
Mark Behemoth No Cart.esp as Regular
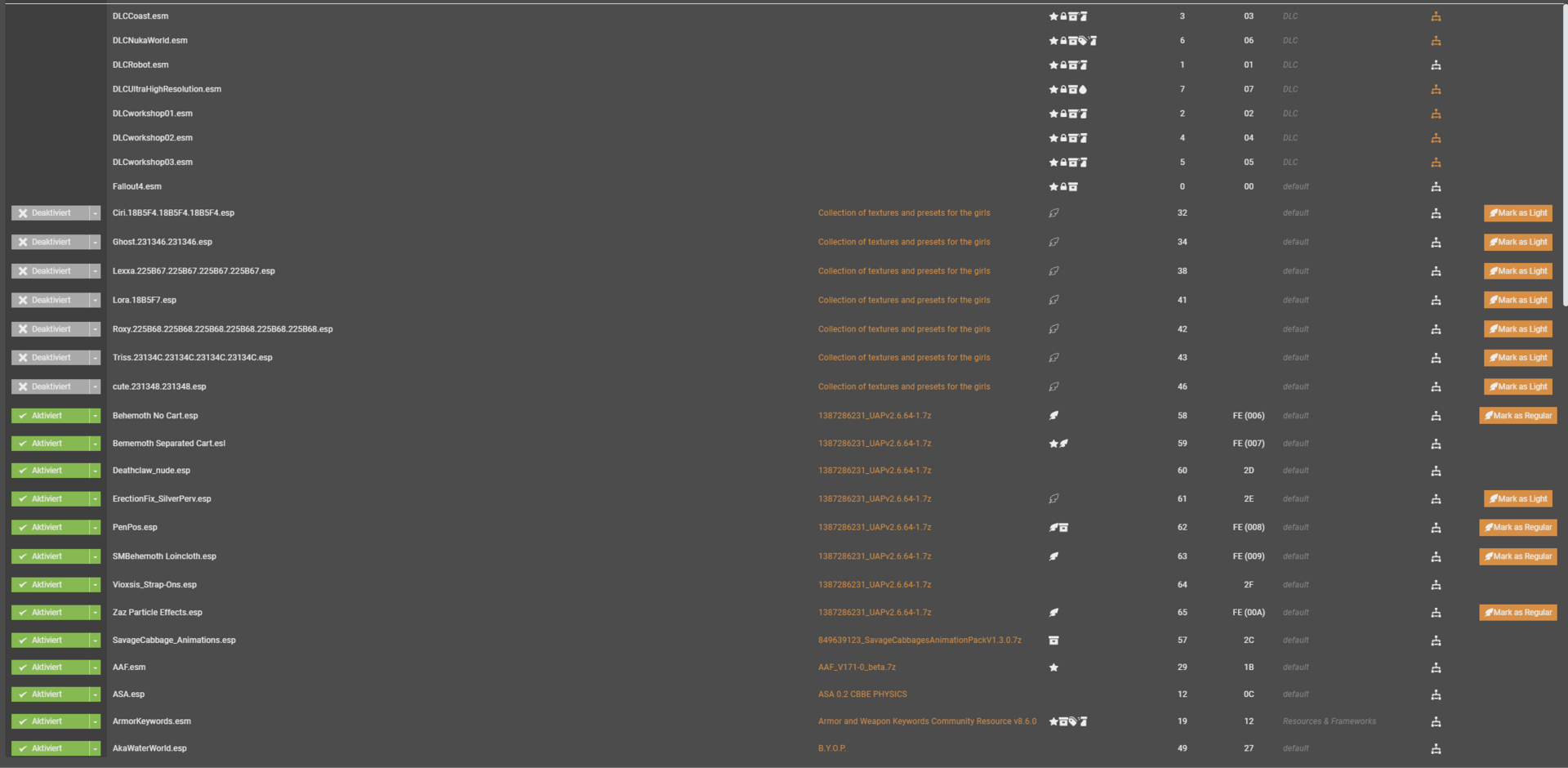pos(1517,416)
